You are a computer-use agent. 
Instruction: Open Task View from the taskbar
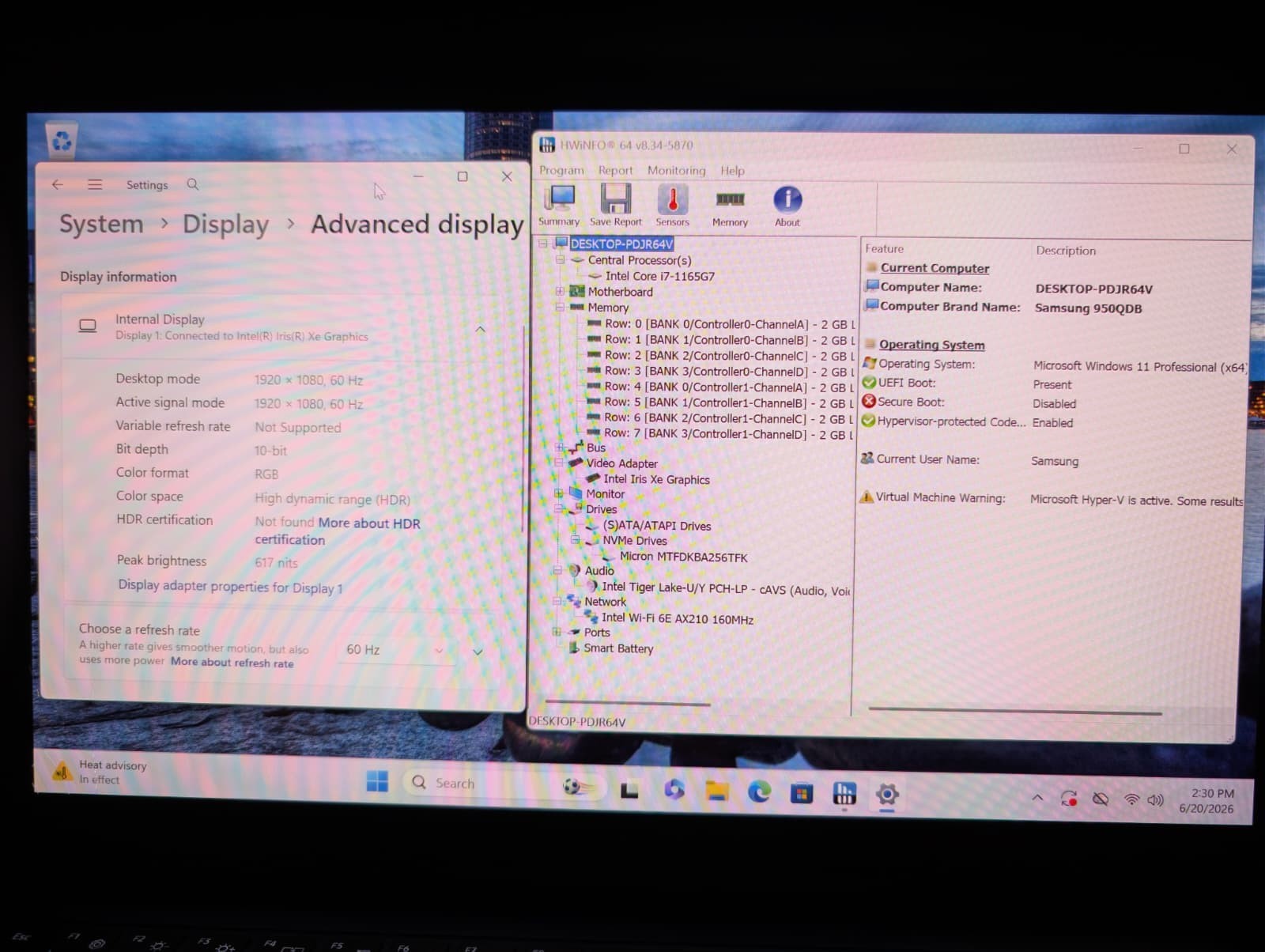pos(629,790)
